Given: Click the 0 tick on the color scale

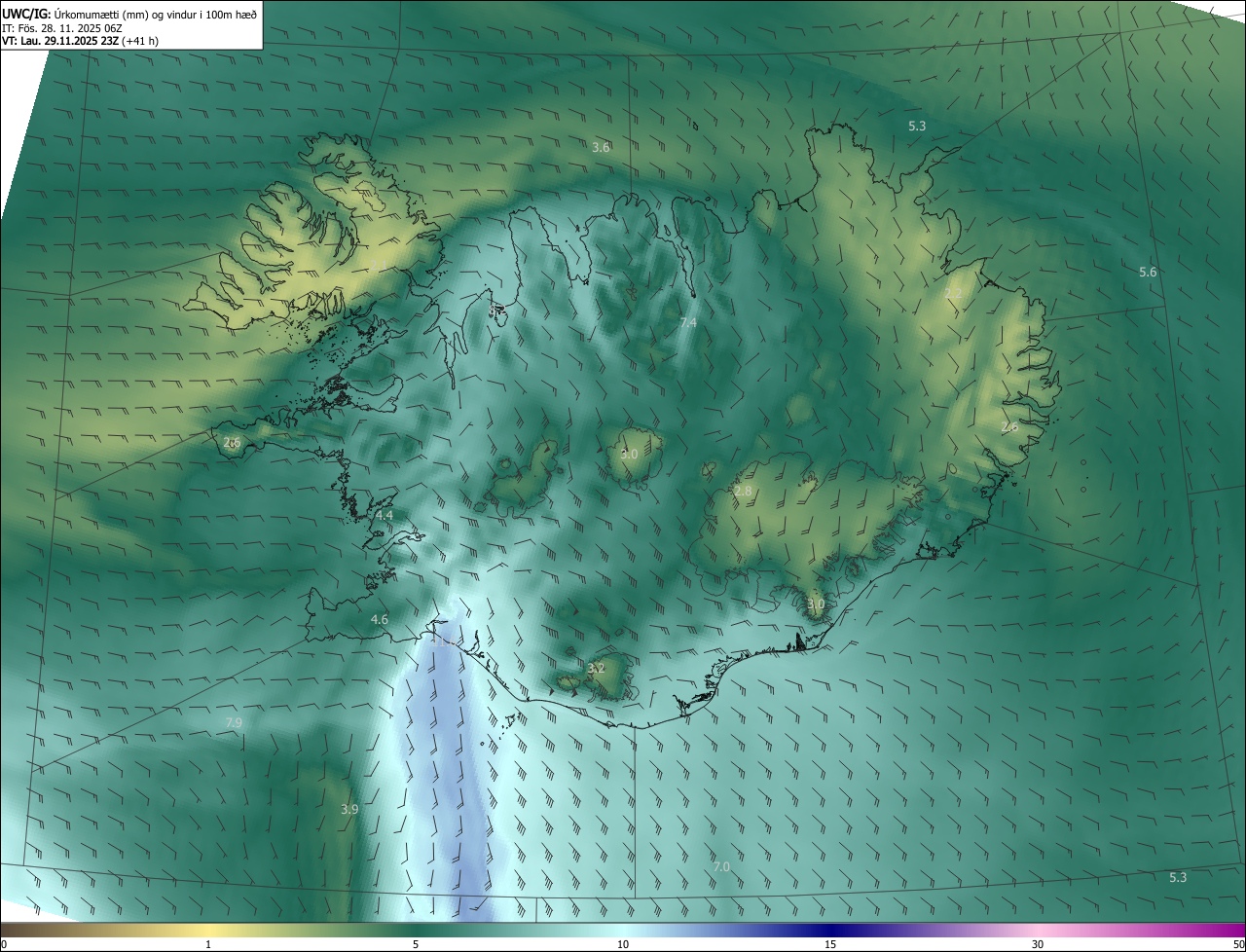Looking at the screenshot, I should pos(4,944).
